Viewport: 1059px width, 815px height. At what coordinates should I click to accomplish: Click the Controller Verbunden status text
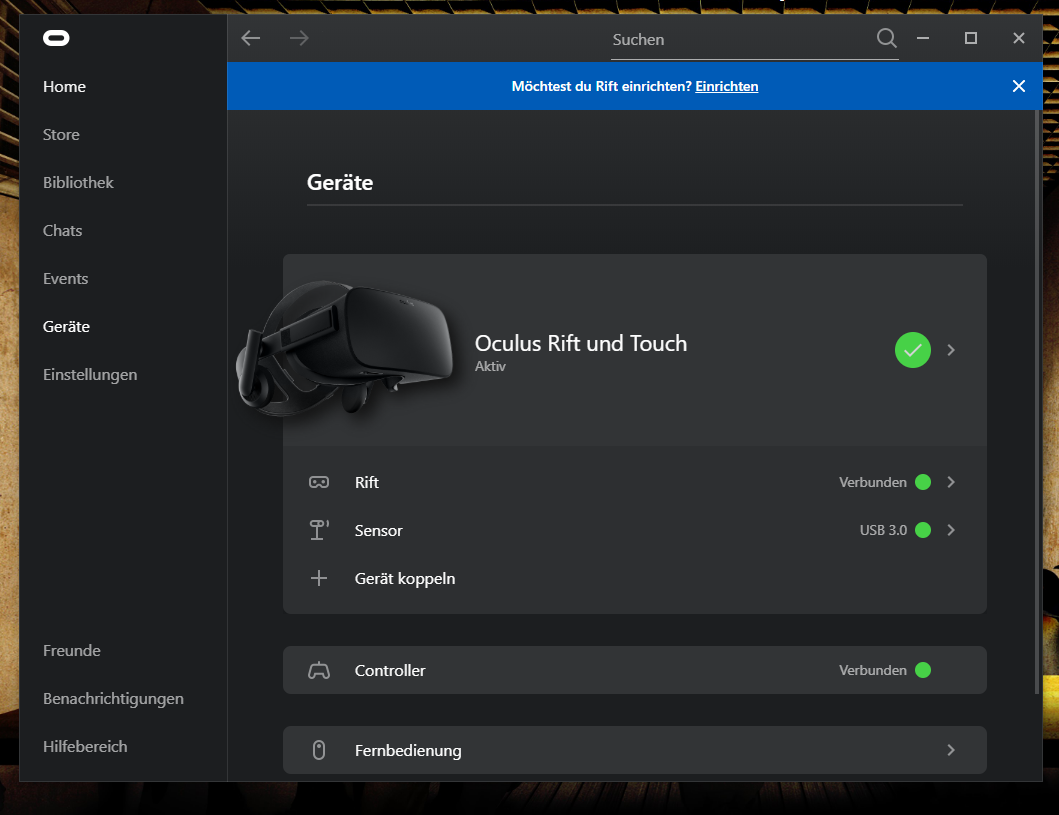(x=873, y=671)
